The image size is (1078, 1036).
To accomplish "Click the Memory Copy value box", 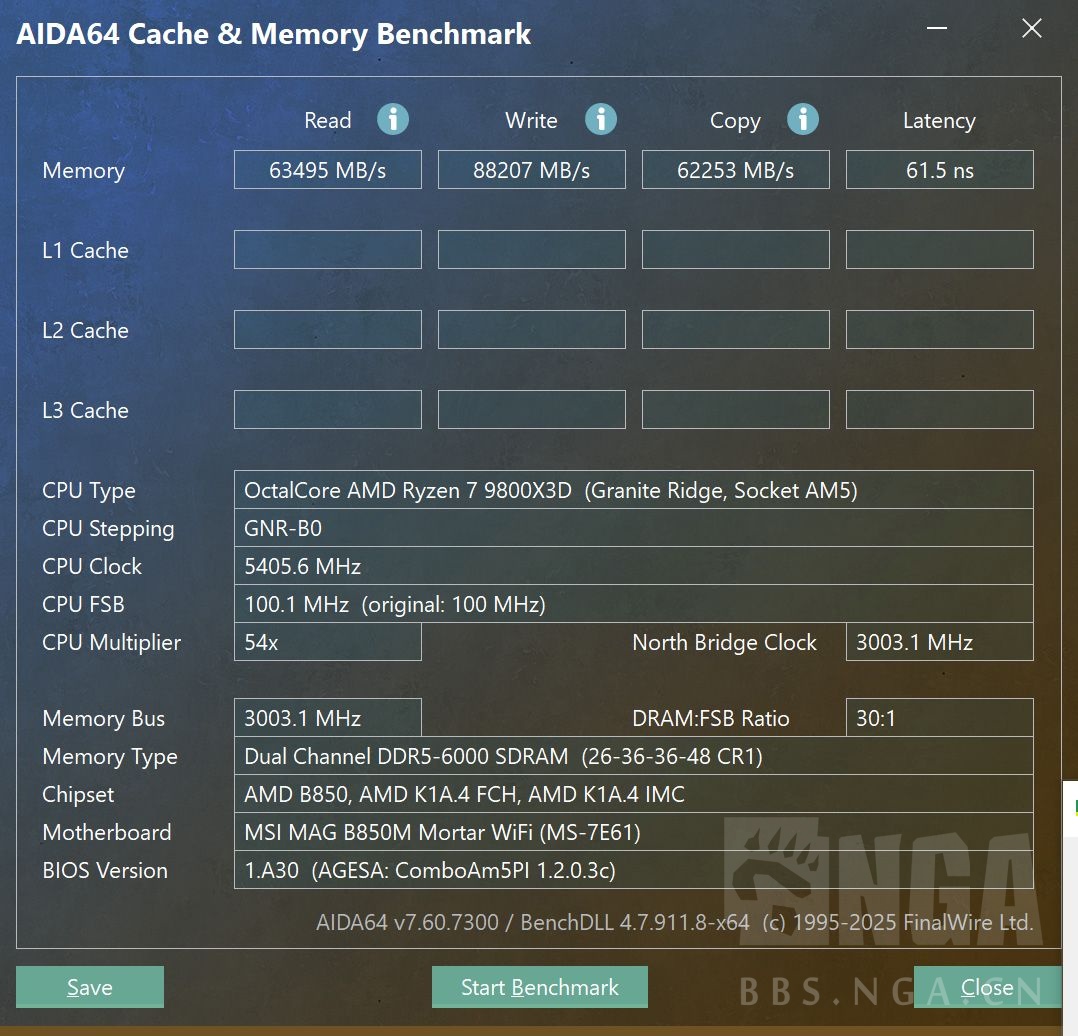I will coord(735,170).
